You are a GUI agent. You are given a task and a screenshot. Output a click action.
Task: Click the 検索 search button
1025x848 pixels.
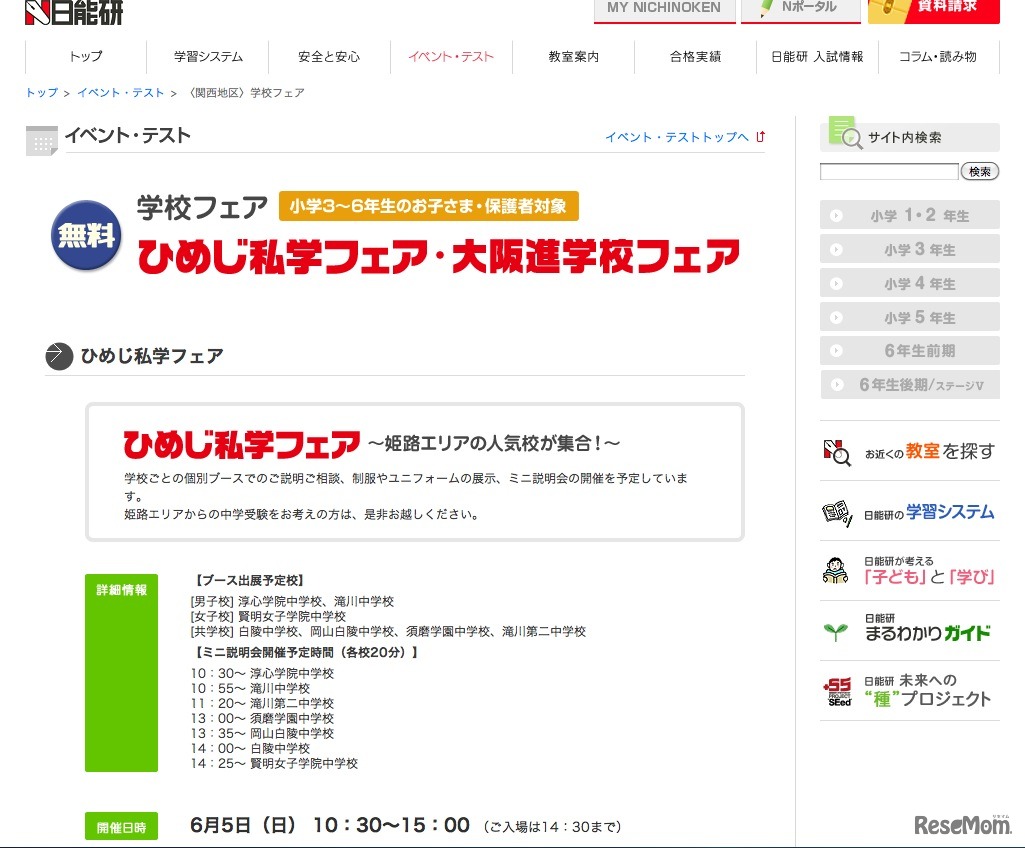pos(980,171)
